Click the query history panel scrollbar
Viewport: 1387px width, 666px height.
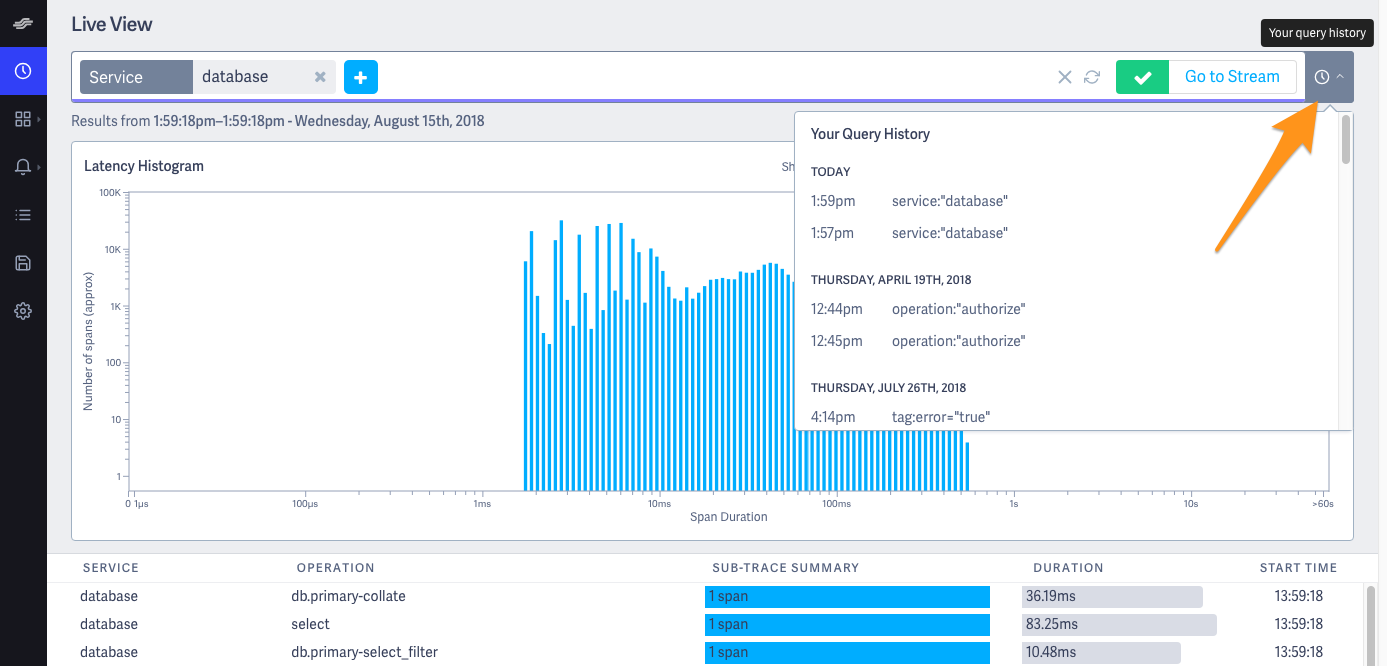[x=1346, y=139]
